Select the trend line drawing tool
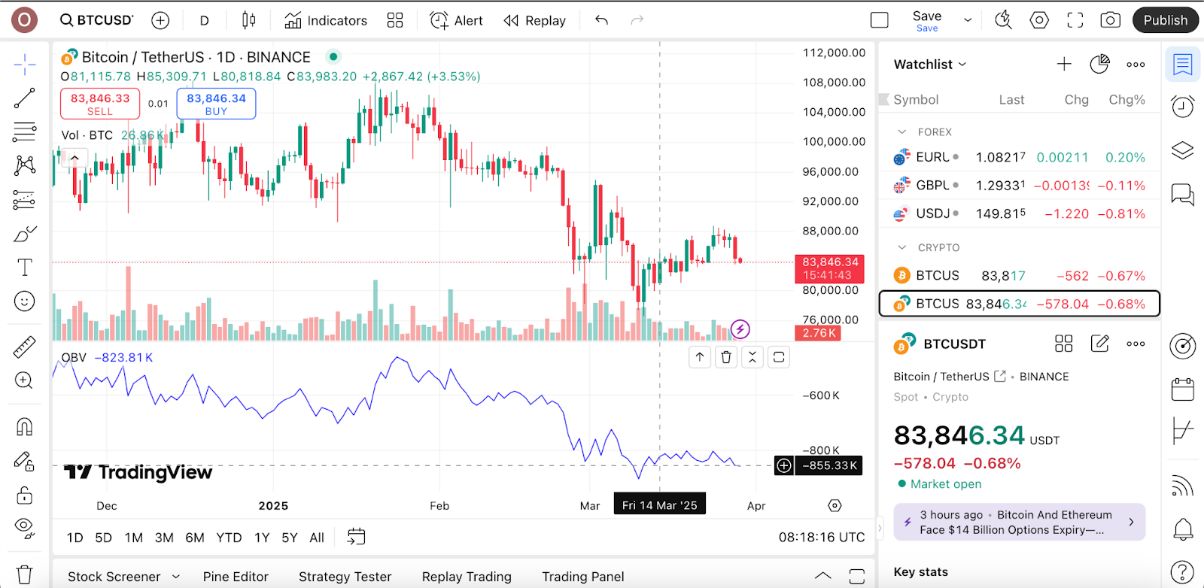Screen dimensions: 1204x588 [x=25, y=98]
